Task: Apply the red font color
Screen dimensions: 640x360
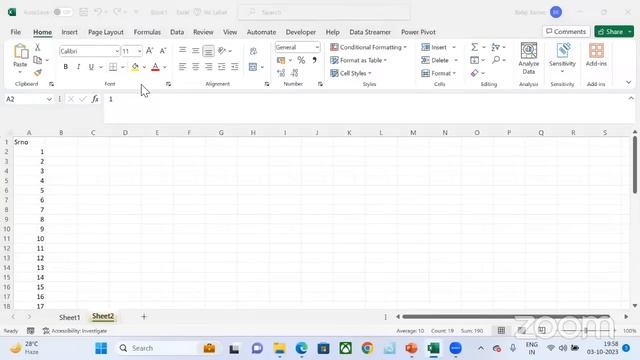Action: click(x=155, y=67)
